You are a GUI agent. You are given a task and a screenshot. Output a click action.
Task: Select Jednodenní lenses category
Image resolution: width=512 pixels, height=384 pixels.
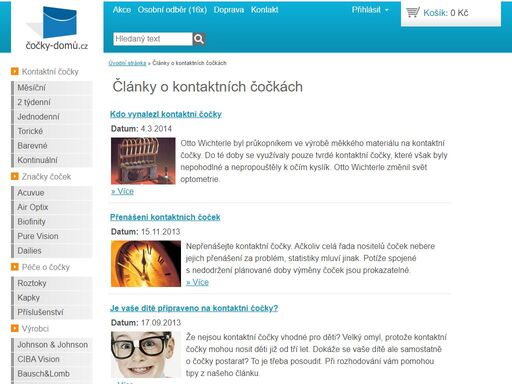pyautogui.click(x=52, y=117)
